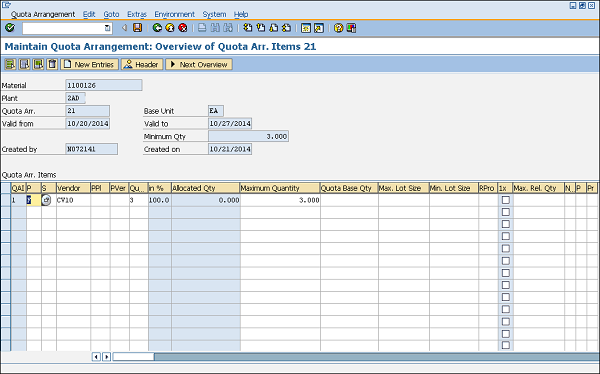
Task: Click the Minimum Qty field 3.000
Action: [248, 136]
